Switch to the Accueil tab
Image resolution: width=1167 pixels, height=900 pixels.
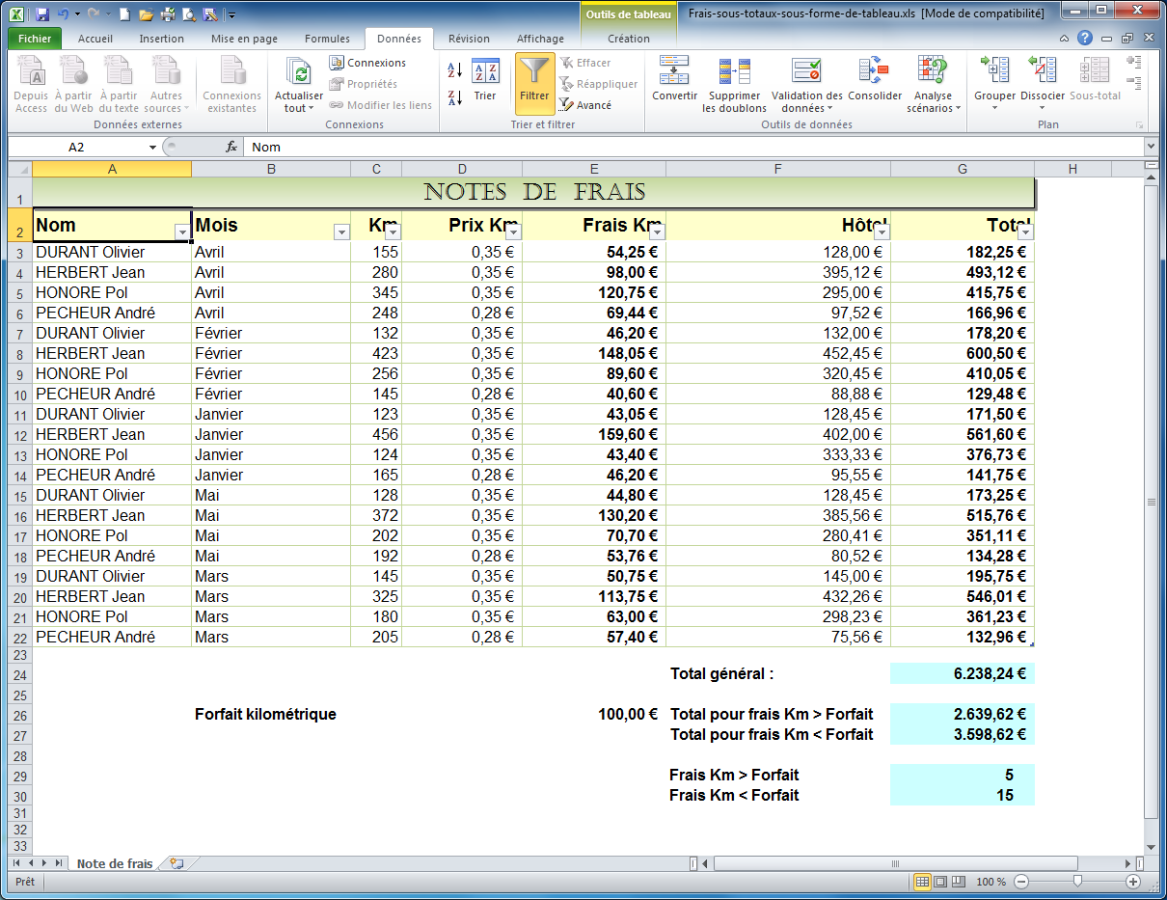pos(95,39)
